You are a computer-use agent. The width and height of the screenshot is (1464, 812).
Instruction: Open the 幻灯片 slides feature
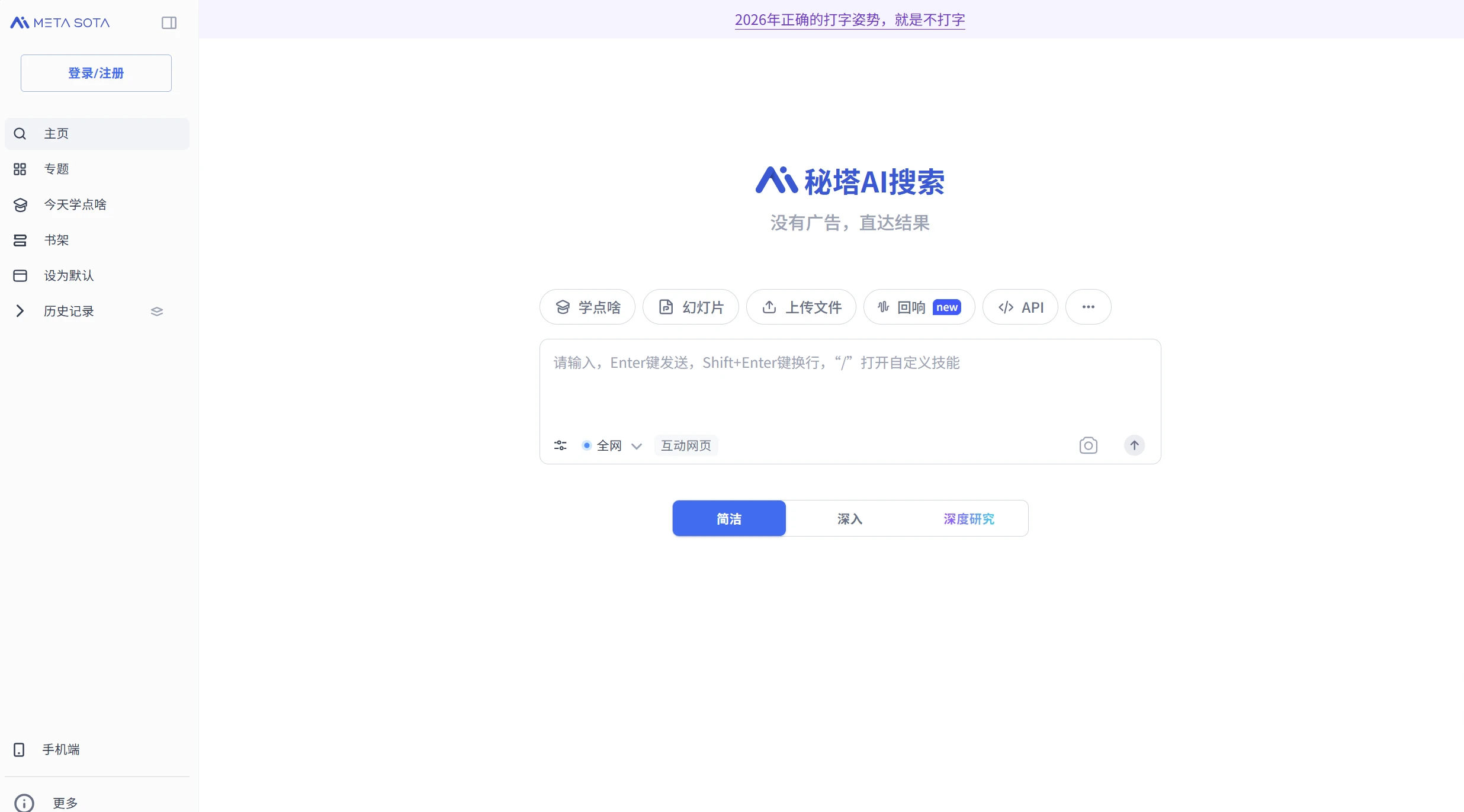point(691,307)
